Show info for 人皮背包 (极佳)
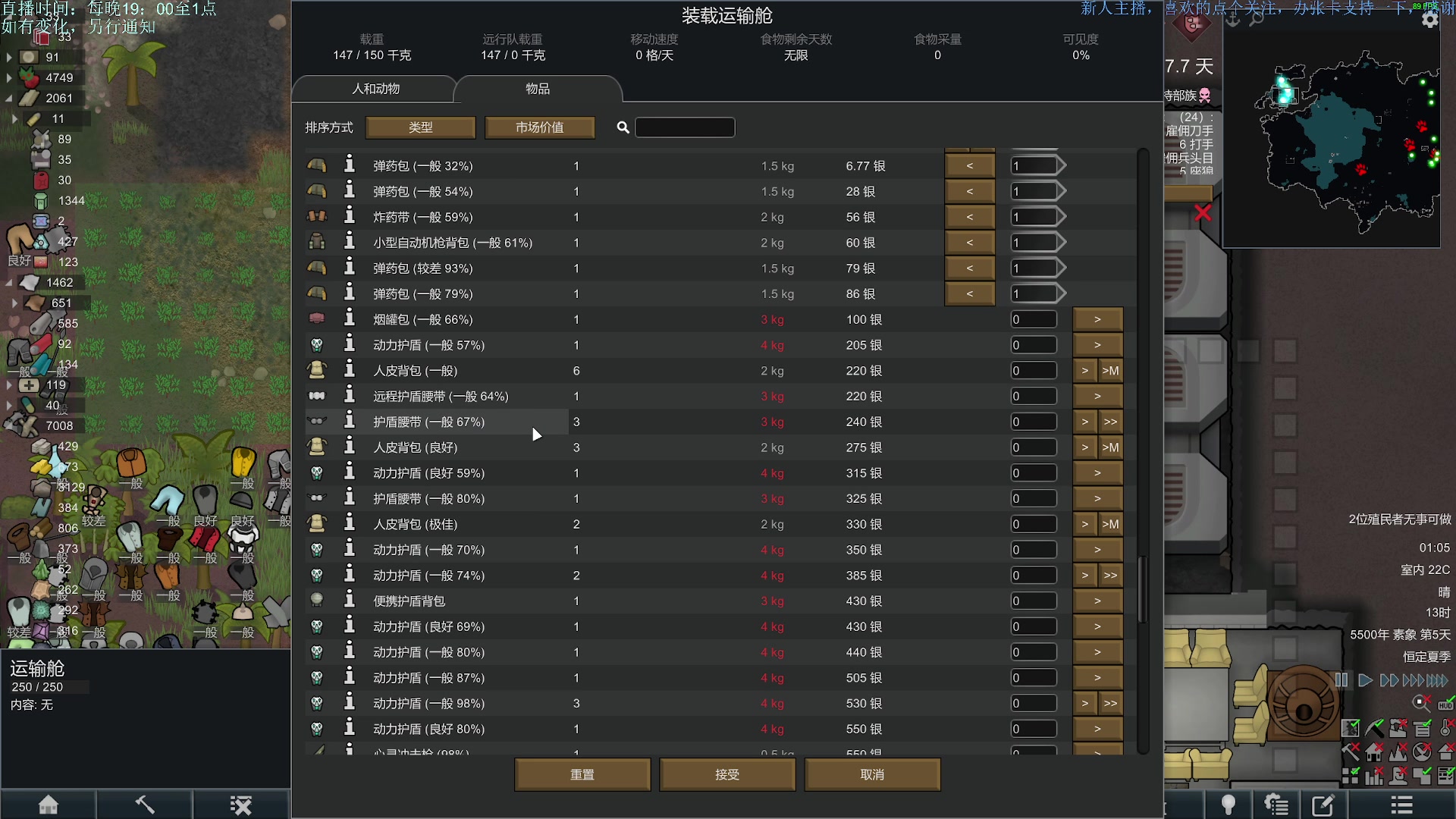The width and height of the screenshot is (1456, 819). [x=350, y=523]
